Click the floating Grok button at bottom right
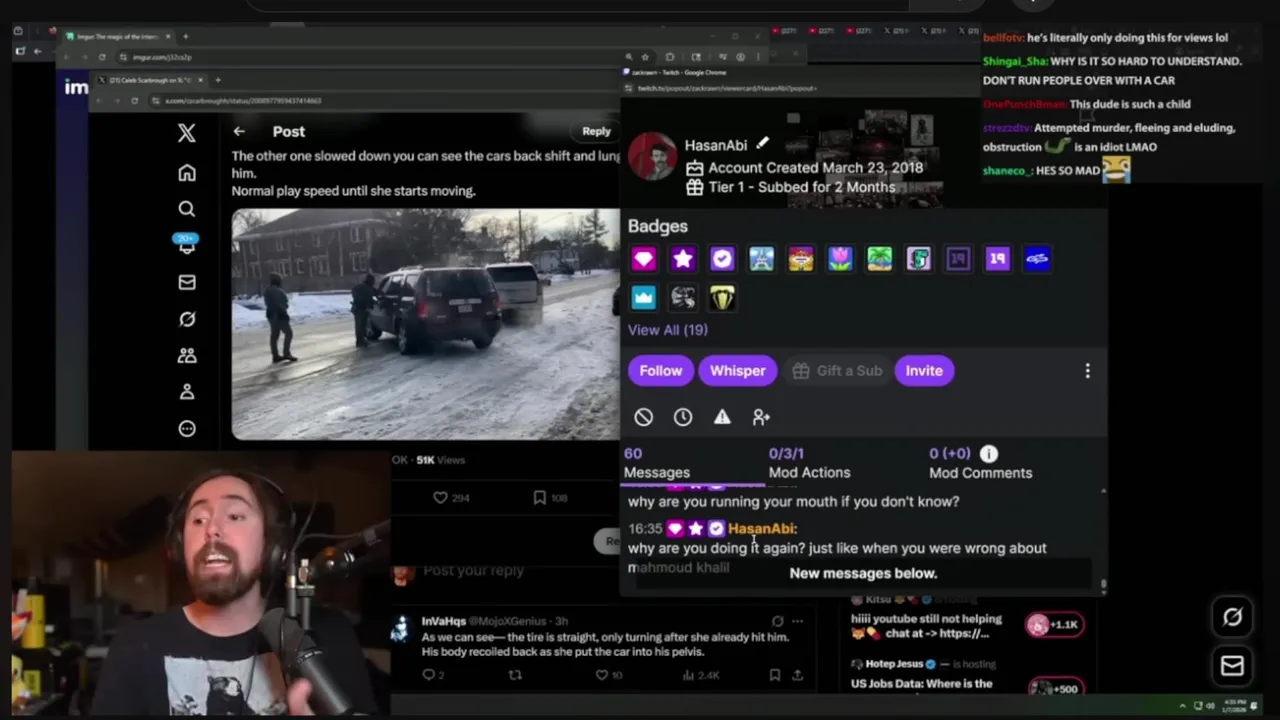The image size is (1280, 720). click(1232, 618)
